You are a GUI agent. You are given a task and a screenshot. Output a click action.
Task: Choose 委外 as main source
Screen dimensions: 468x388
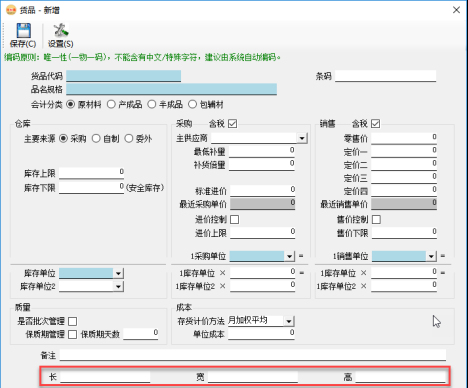(x=129, y=138)
